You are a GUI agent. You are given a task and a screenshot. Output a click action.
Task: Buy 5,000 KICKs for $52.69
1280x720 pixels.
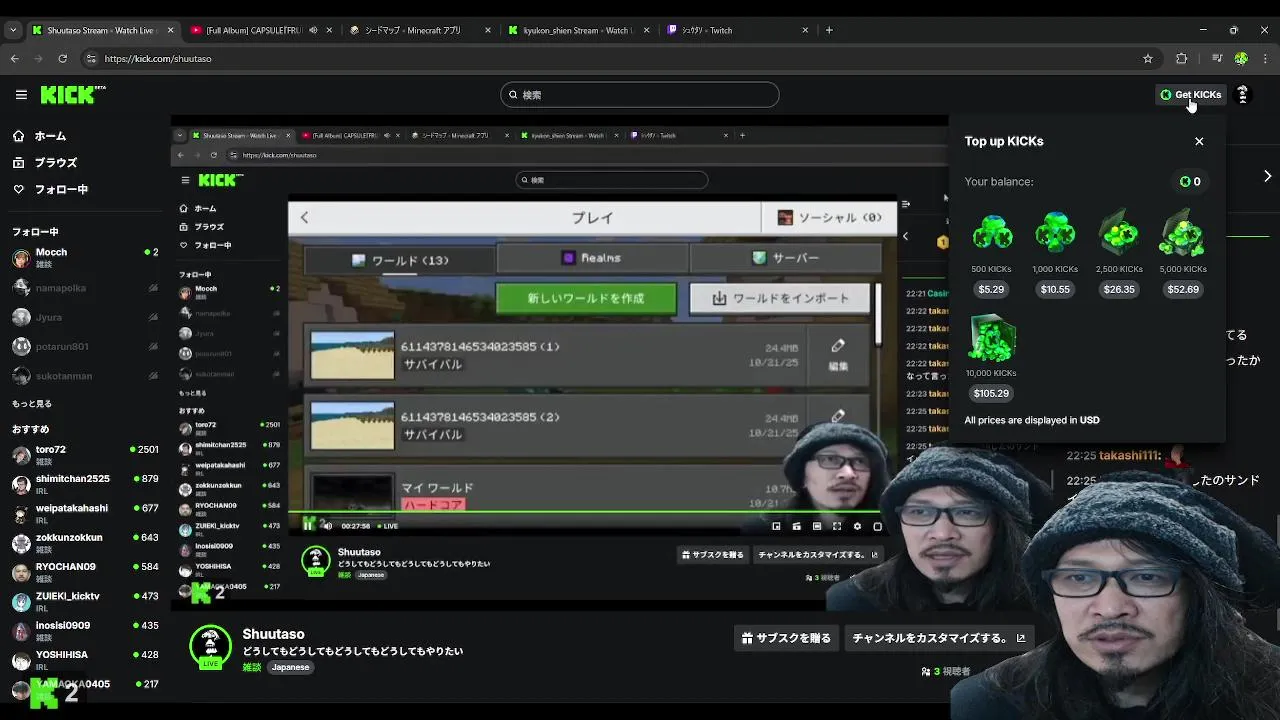[x=1183, y=289]
